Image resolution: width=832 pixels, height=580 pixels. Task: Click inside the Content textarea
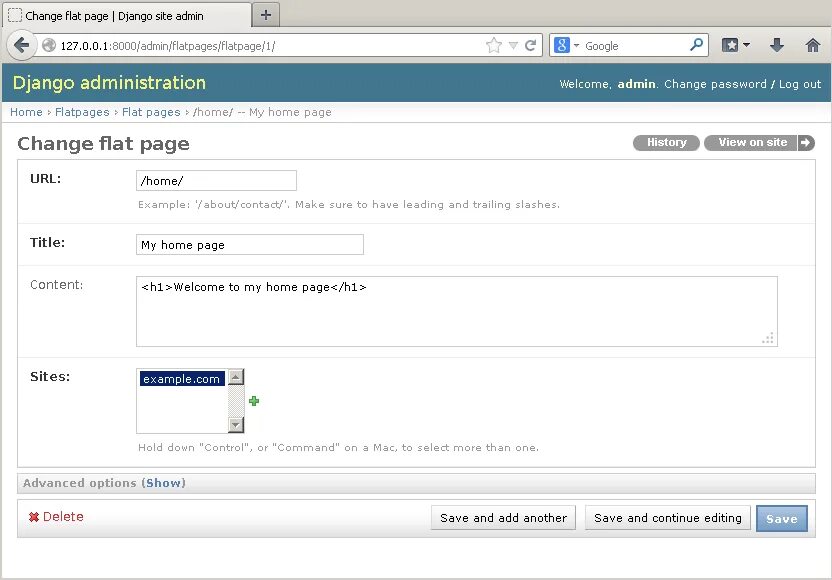(457, 311)
